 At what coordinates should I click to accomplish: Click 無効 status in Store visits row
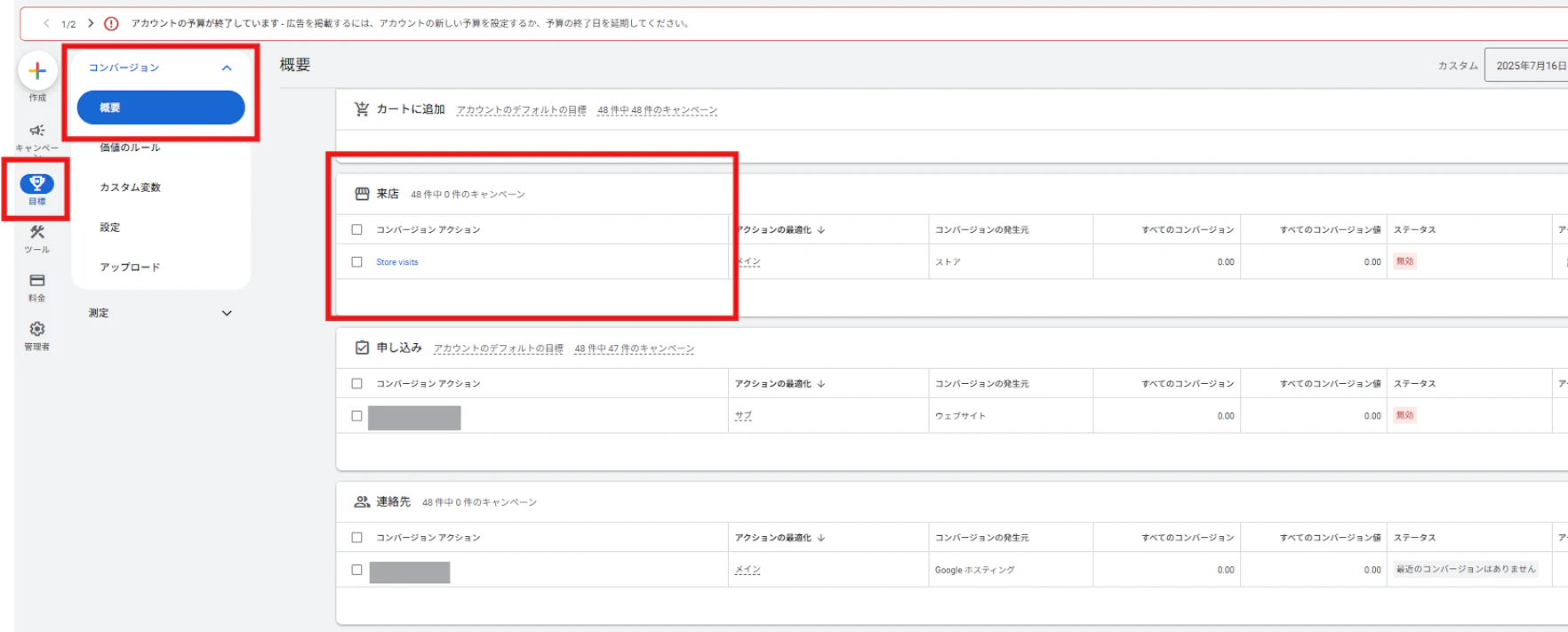coord(1404,261)
